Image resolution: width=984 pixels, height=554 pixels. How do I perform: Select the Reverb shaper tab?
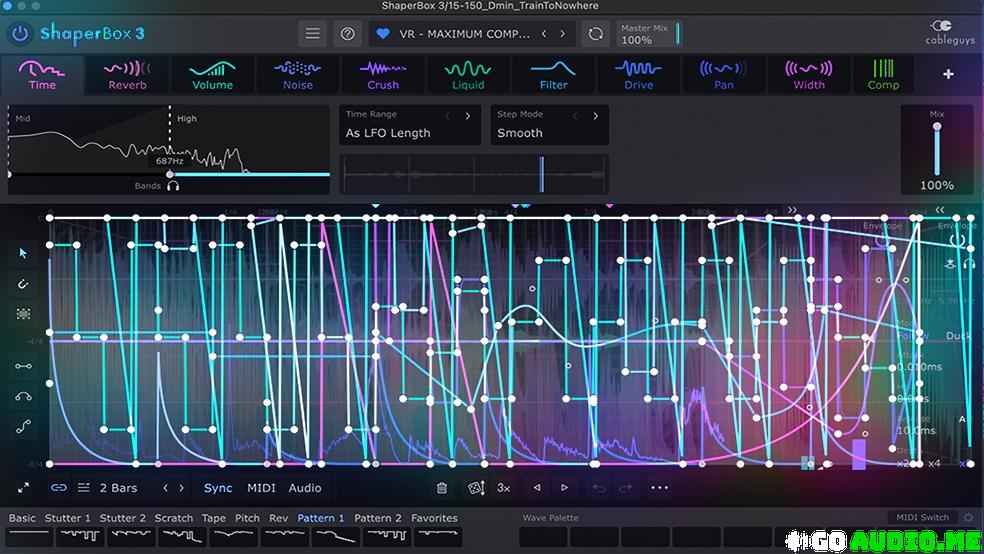(x=127, y=75)
